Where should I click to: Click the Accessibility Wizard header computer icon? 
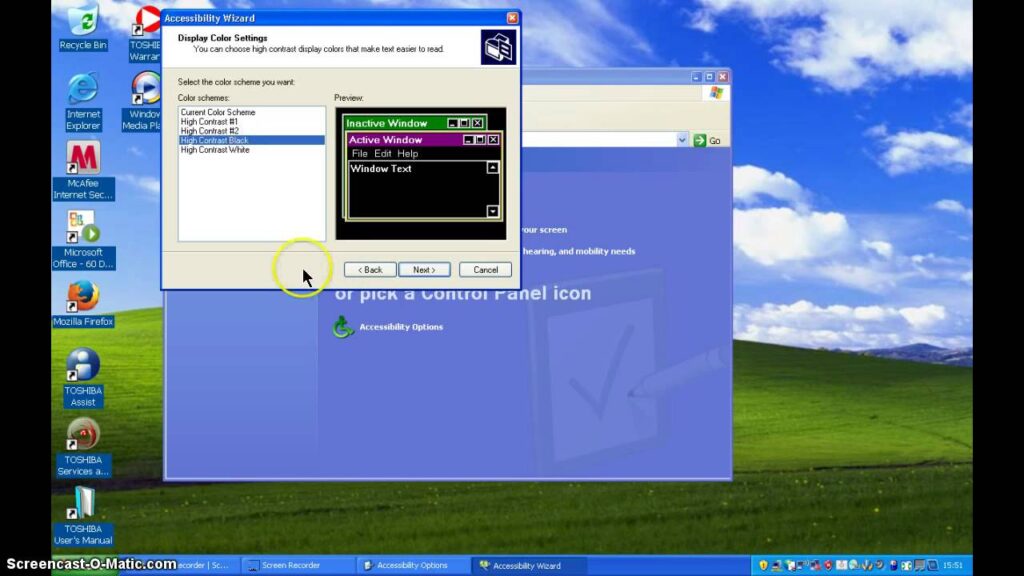(x=498, y=47)
